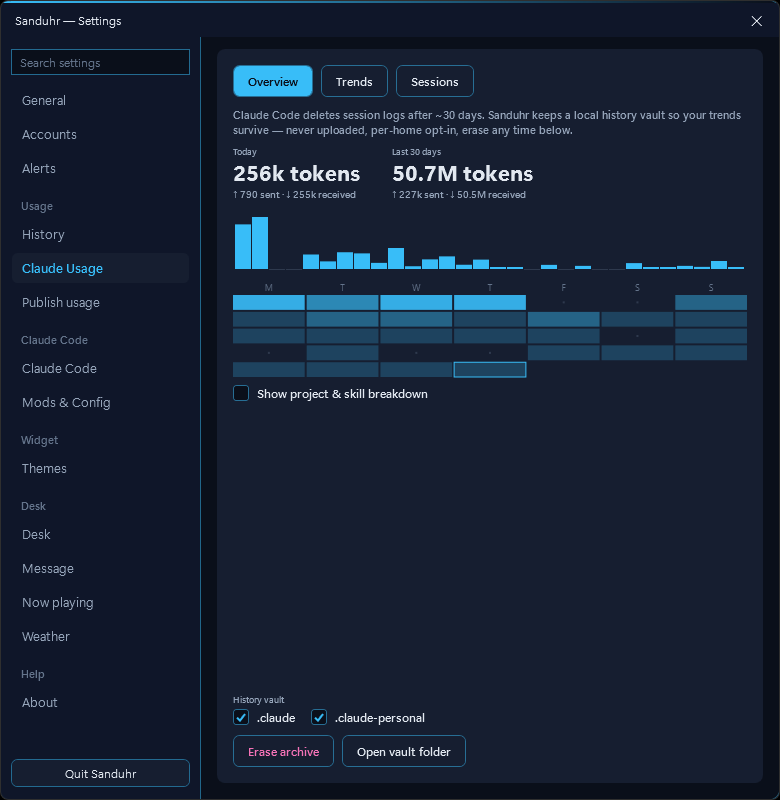Click the tallest bar in usage chart
This screenshot has width=780, height=800.
(260, 243)
